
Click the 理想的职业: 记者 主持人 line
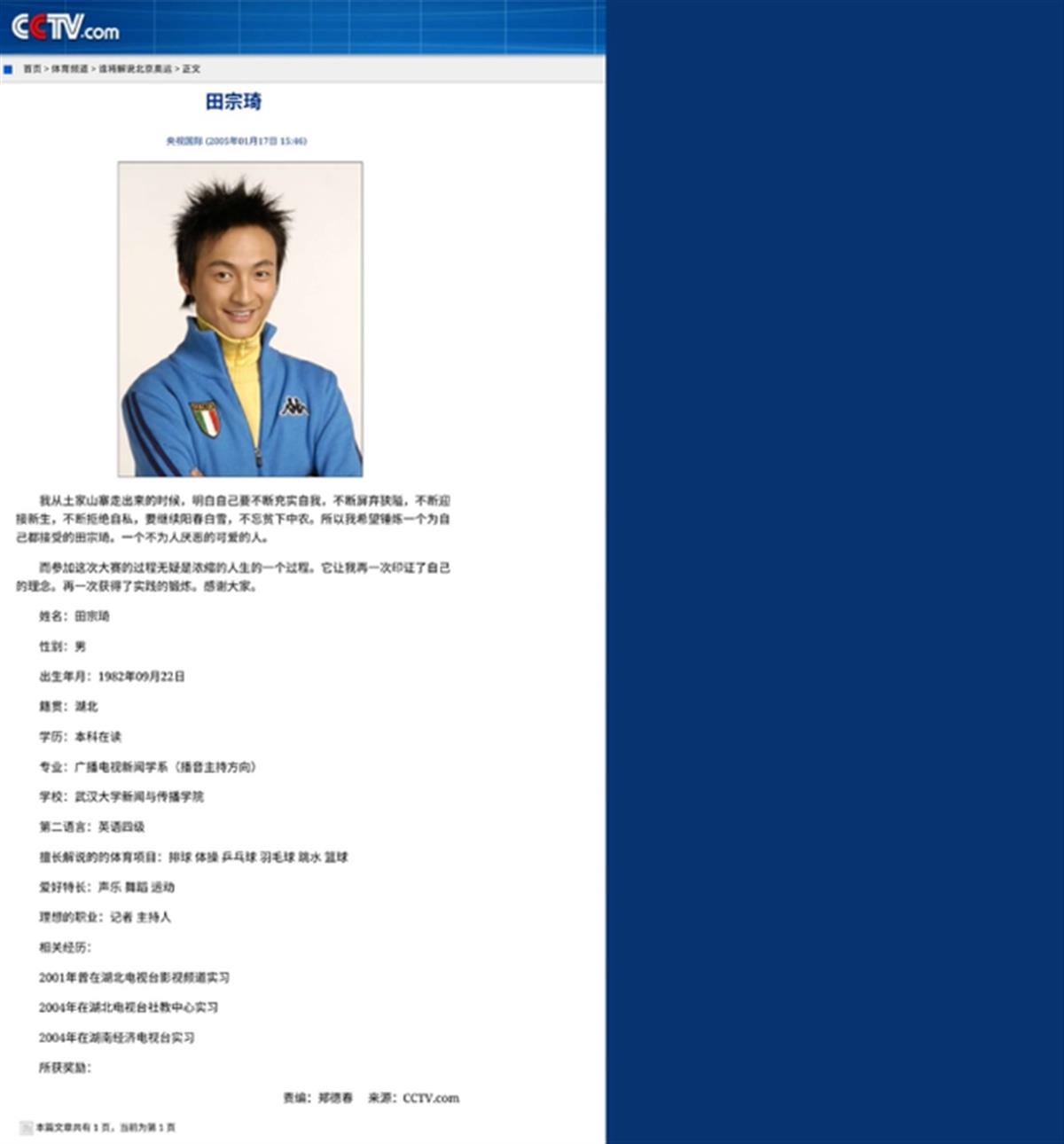(x=105, y=917)
